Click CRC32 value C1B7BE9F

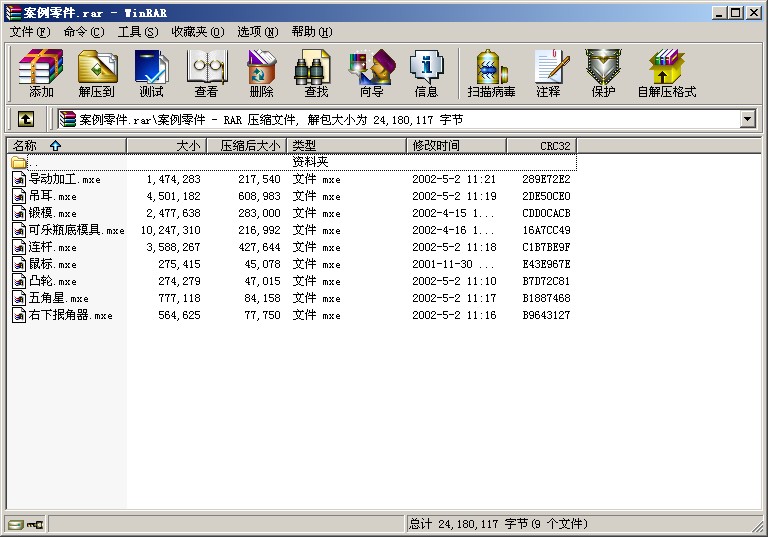[x=546, y=247]
